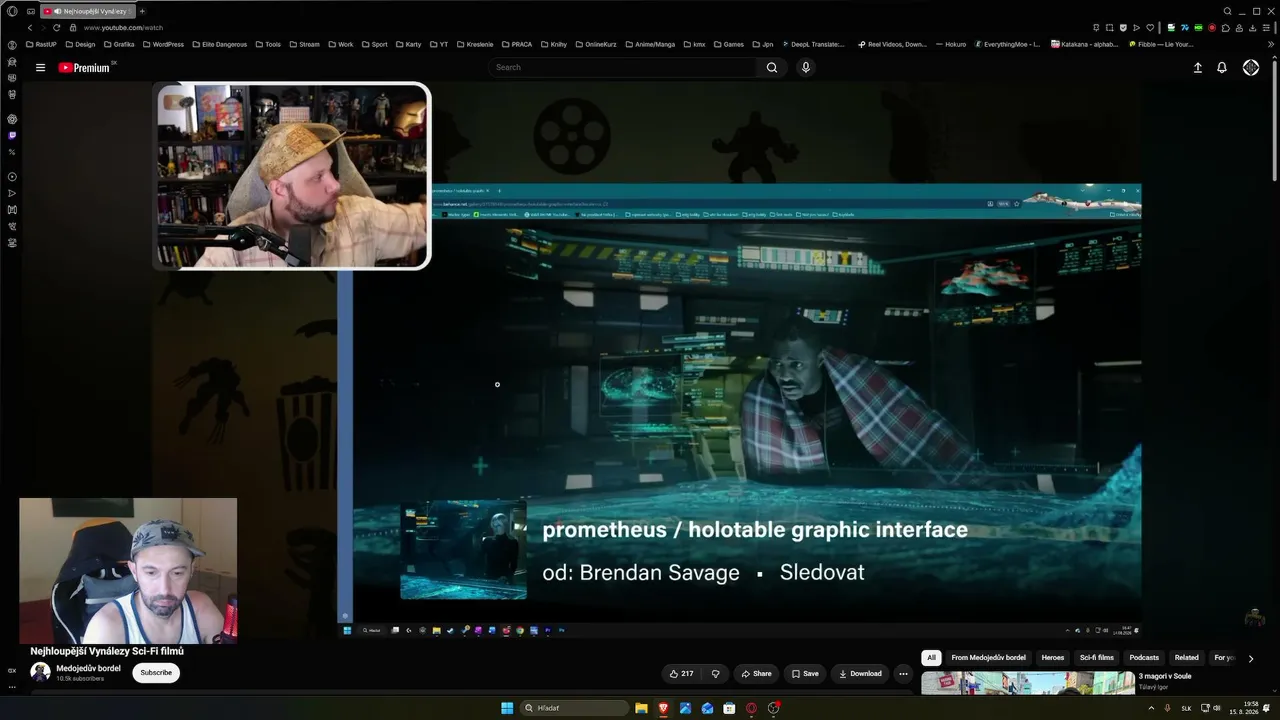Click the YouTube search input field
The width and height of the screenshot is (1280, 720).
click(x=625, y=68)
